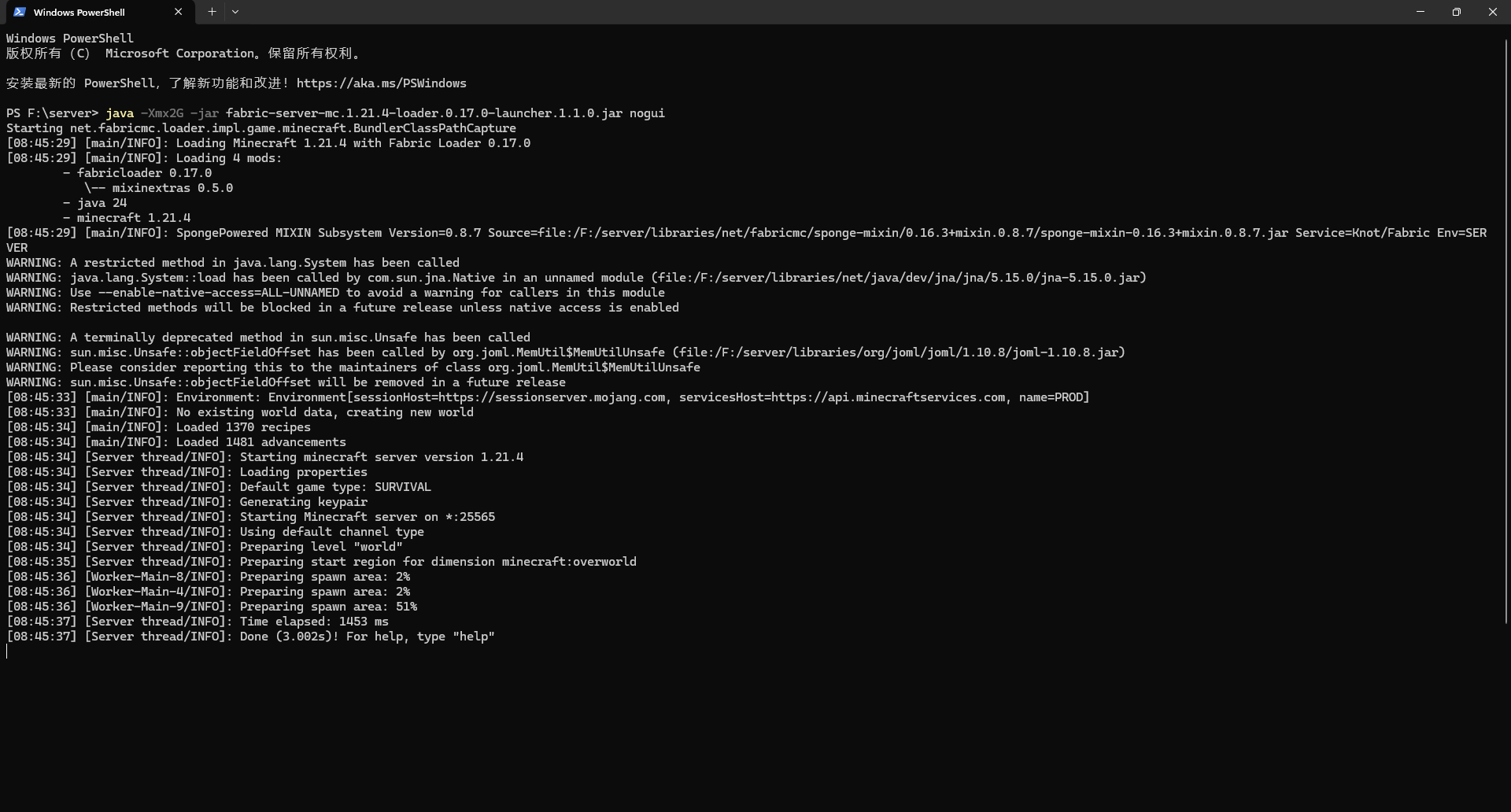Expand the new tab profile dropdown

235,12
